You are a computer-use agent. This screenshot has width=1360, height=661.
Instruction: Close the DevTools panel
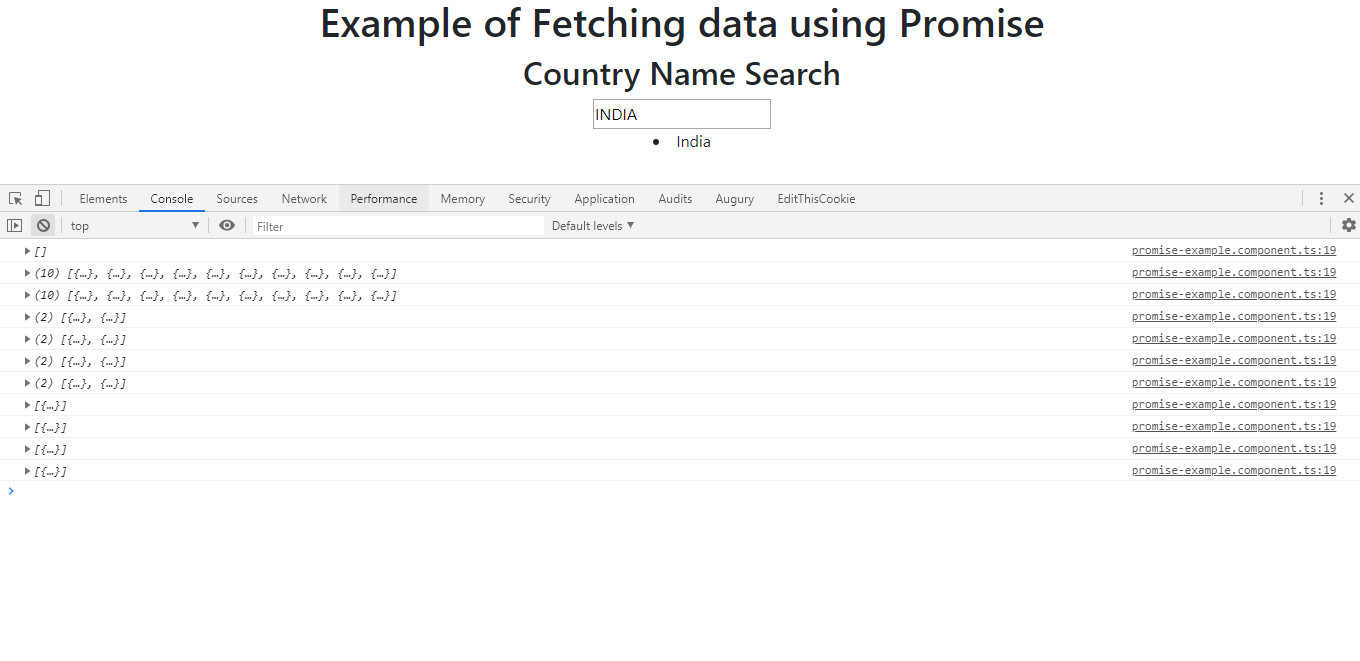(1348, 199)
